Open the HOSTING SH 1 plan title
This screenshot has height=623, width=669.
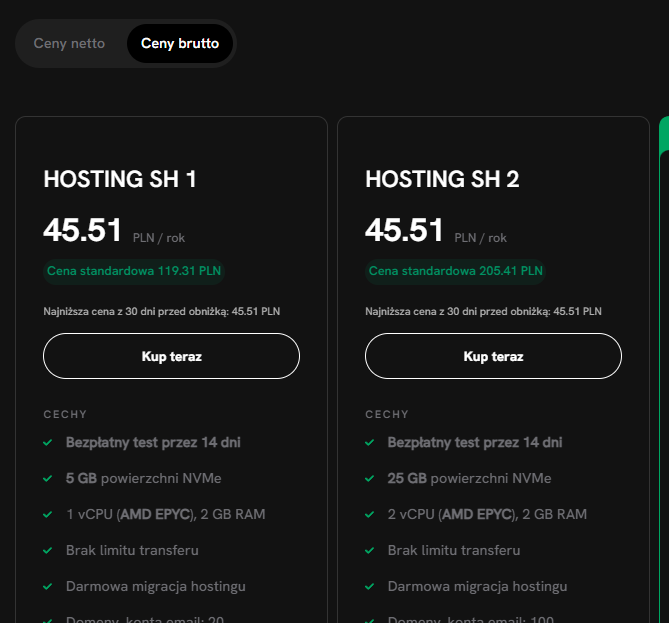[x=120, y=179]
